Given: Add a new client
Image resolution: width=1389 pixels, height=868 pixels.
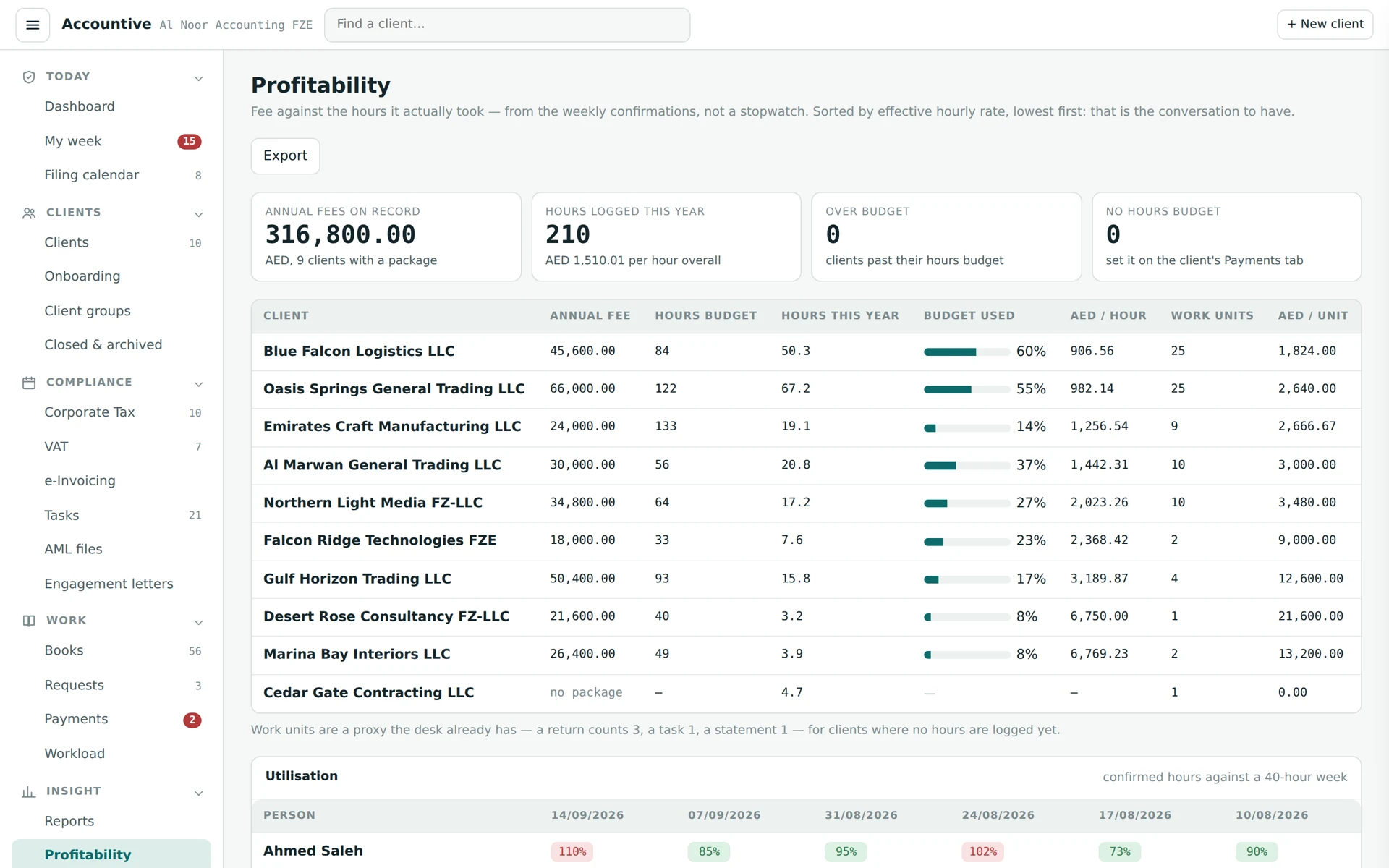Looking at the screenshot, I should tap(1325, 24).
